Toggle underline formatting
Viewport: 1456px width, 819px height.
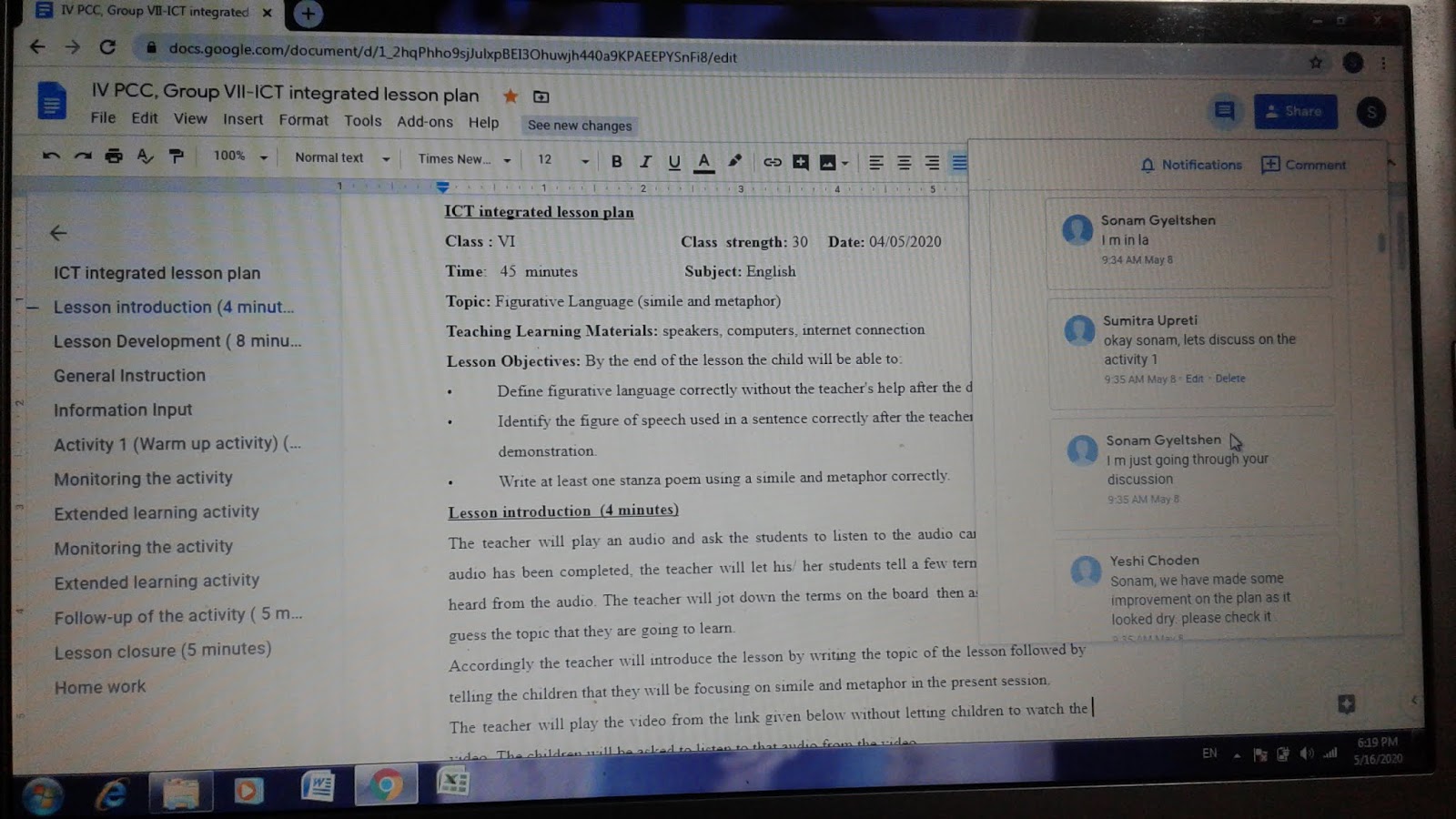pos(674,161)
